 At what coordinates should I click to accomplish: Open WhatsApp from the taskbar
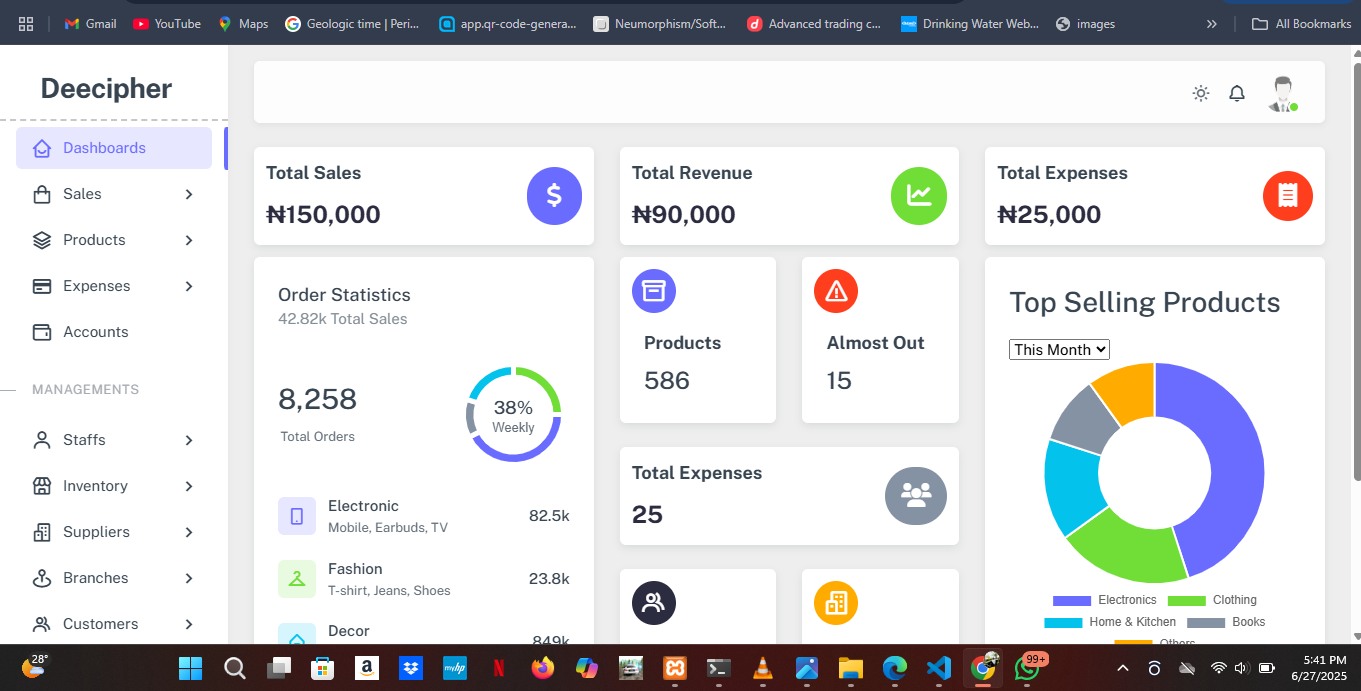click(1026, 668)
